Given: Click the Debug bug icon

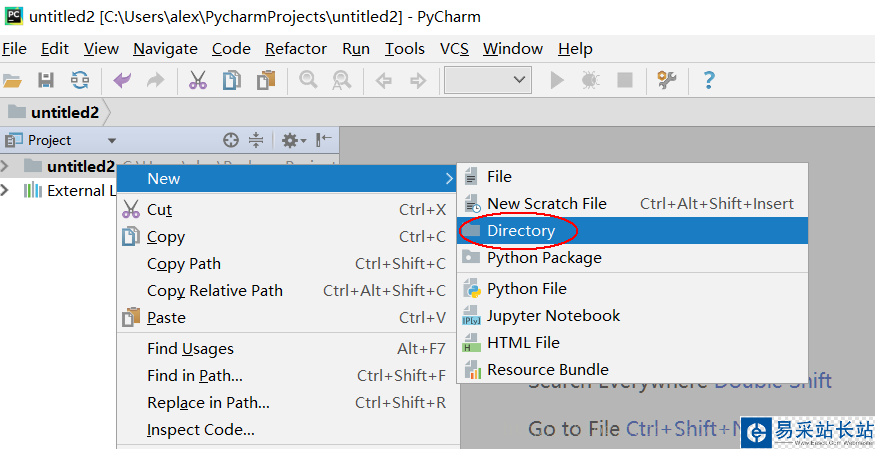Looking at the screenshot, I should (590, 80).
